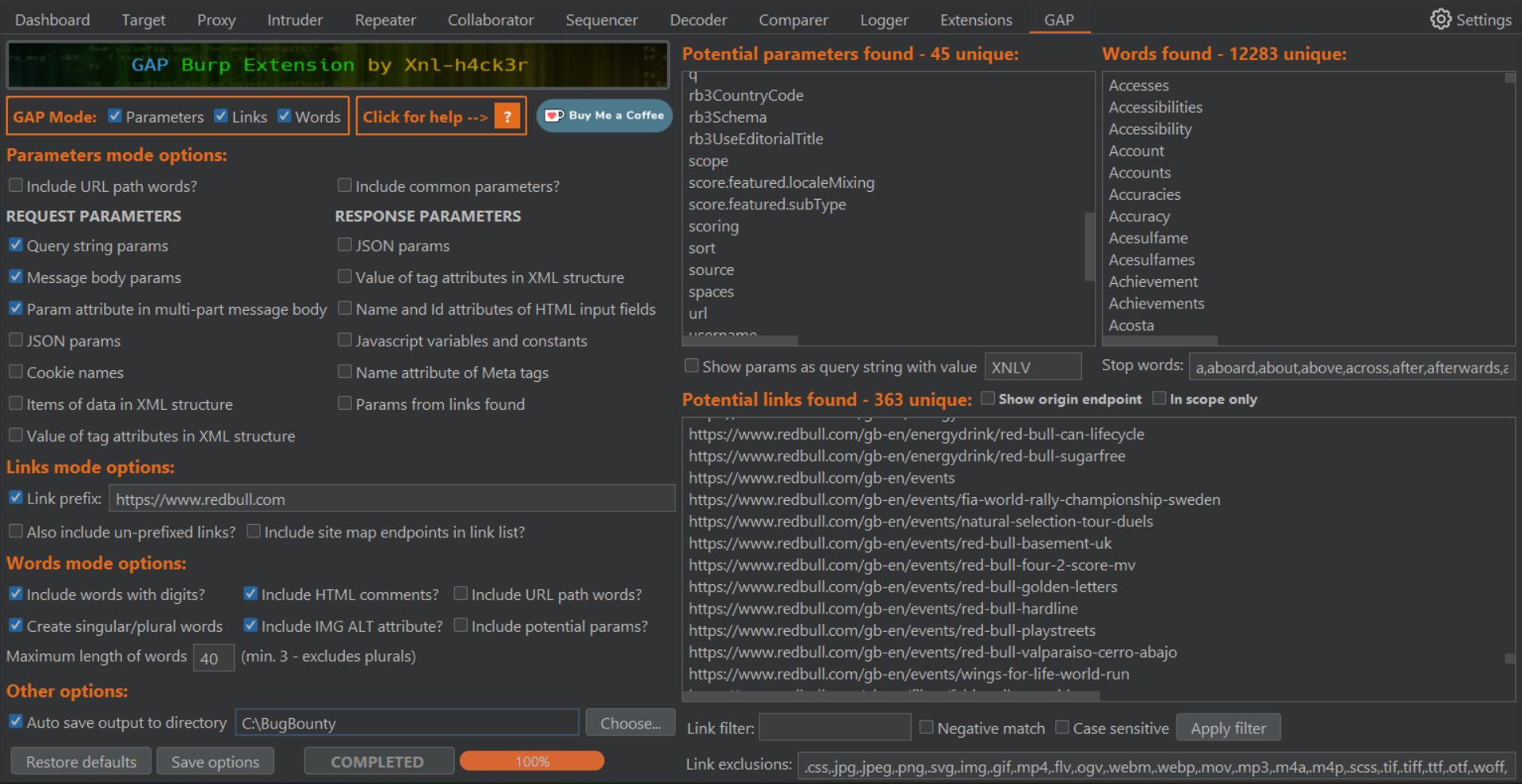This screenshot has height=784, width=1522.
Task: Uncheck Create singular/plural words
Action: (x=16, y=625)
